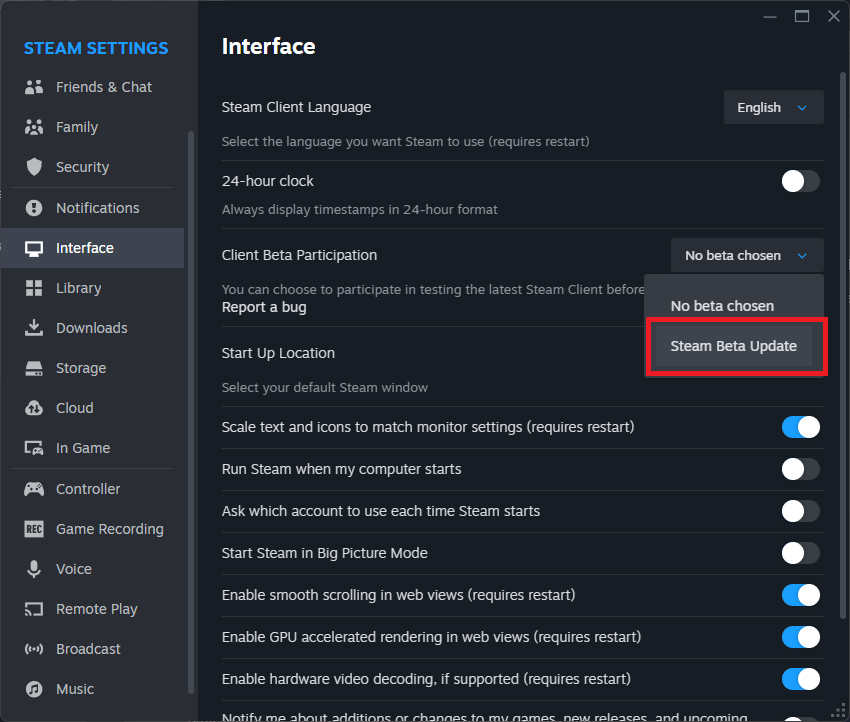Screen dimensions: 850x722
Task: Disable scale text and icons toggle
Action: click(800, 427)
